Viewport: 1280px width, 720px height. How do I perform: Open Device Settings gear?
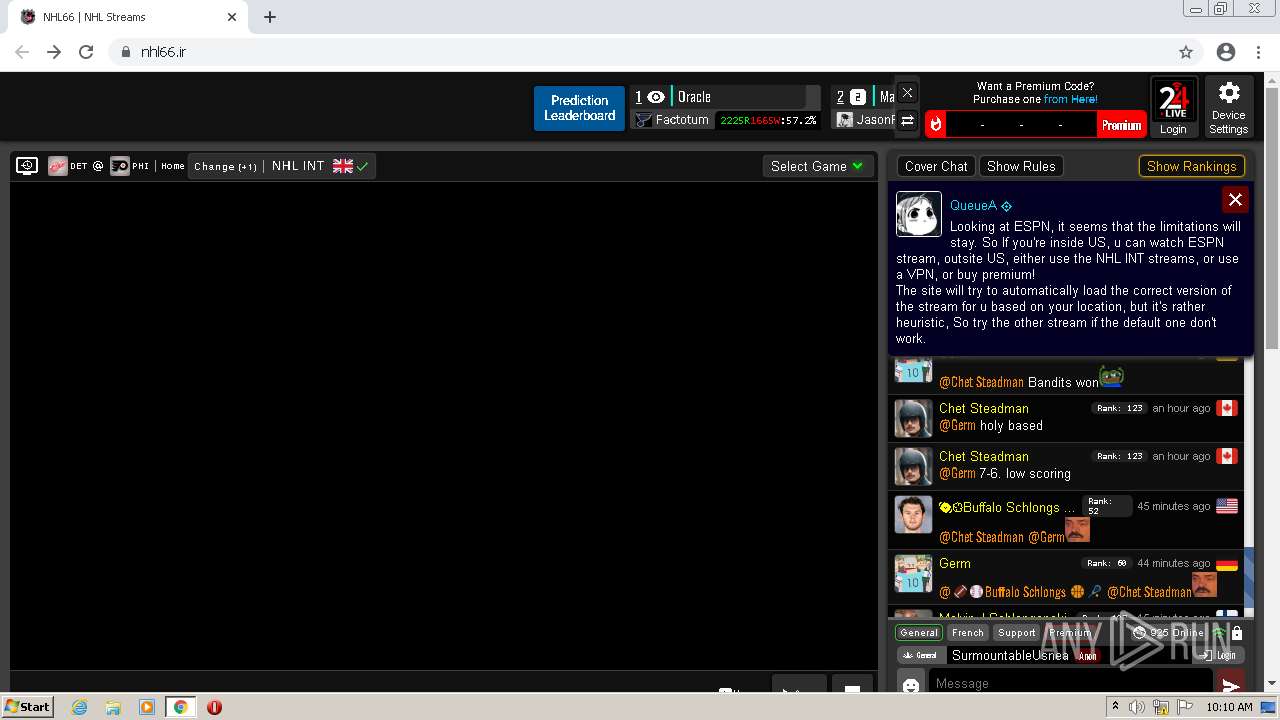pos(1229,107)
